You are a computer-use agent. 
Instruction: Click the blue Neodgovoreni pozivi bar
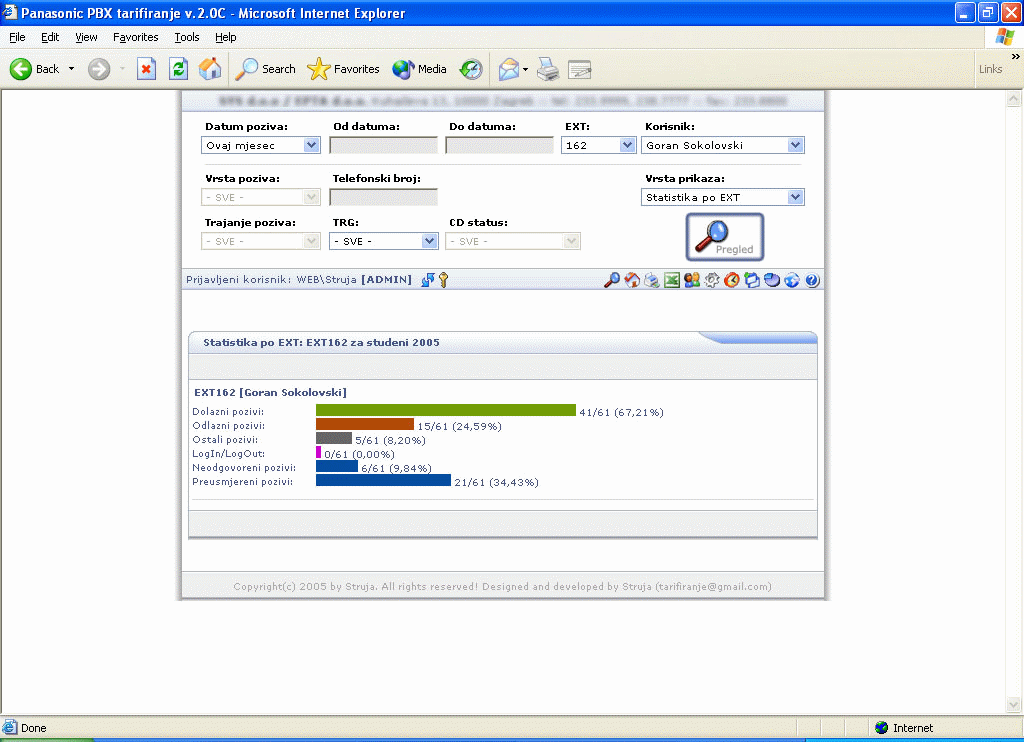(x=337, y=466)
